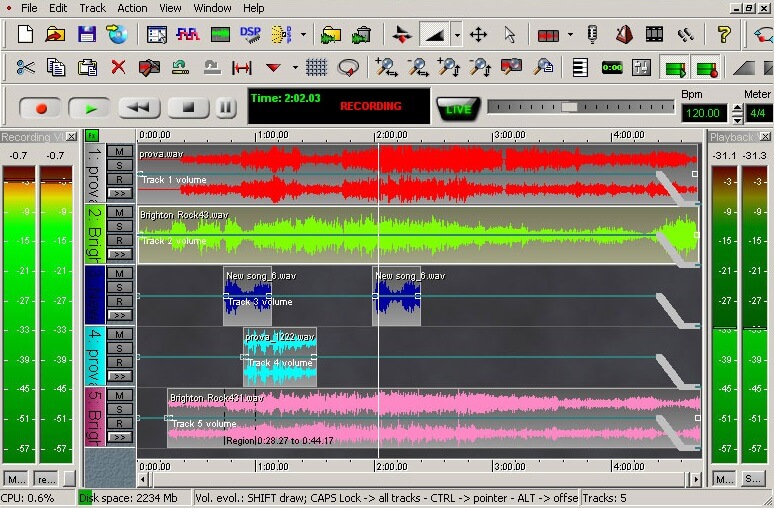Create a new project with the blank page icon
This screenshot has width=774, height=508.
point(25,35)
